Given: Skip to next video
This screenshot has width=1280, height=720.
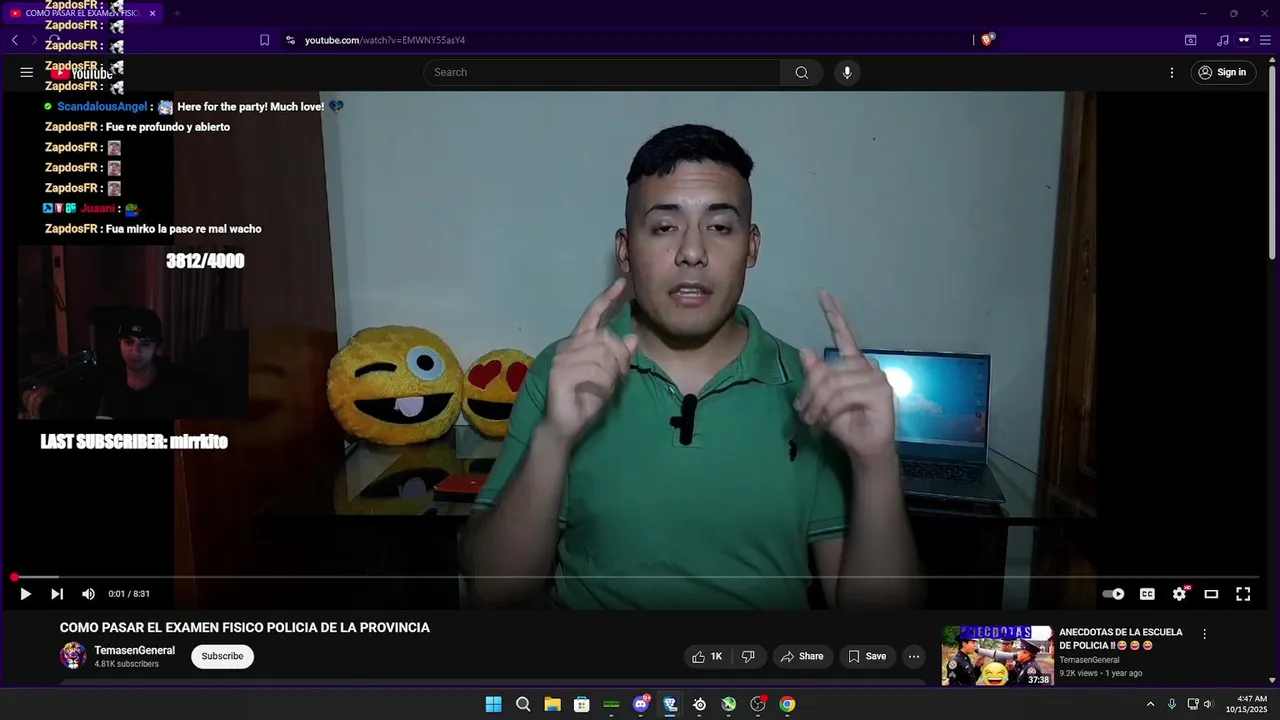Looking at the screenshot, I should click(57, 594).
